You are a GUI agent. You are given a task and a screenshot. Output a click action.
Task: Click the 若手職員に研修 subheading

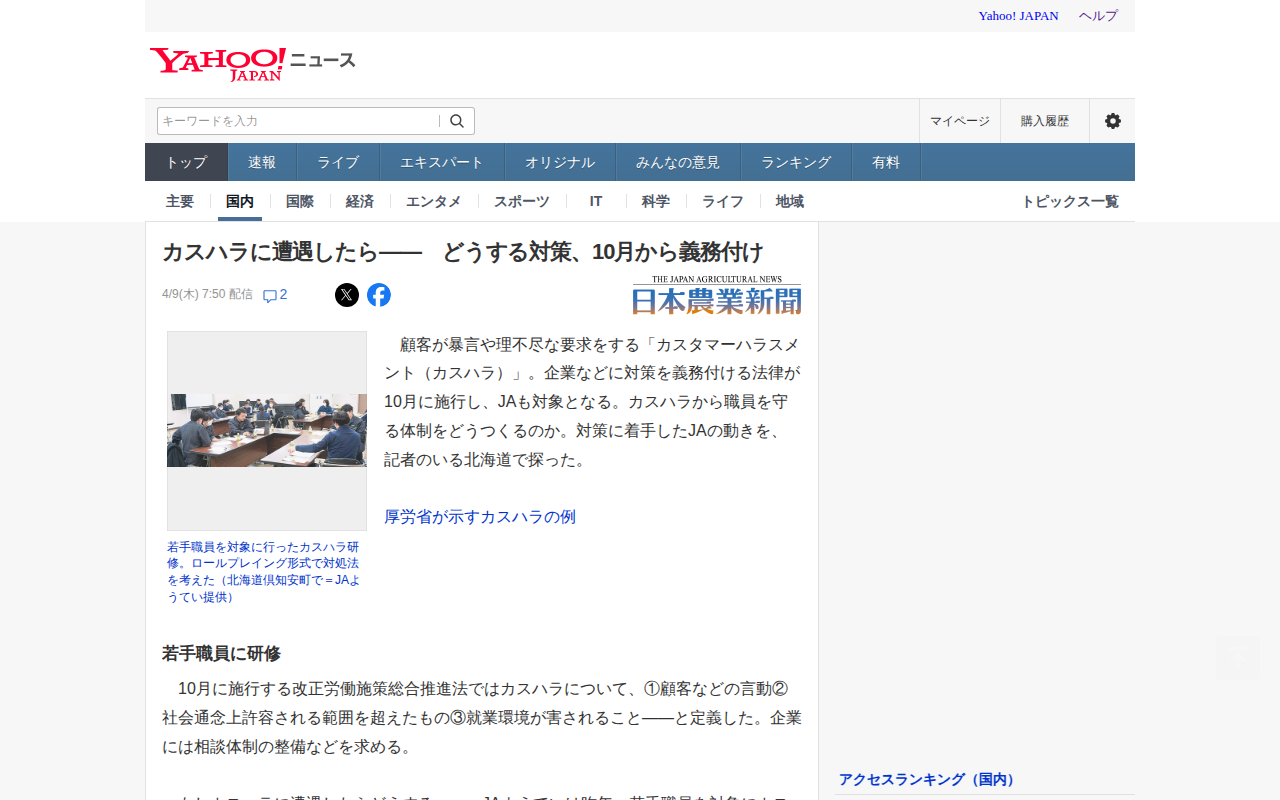click(x=221, y=653)
